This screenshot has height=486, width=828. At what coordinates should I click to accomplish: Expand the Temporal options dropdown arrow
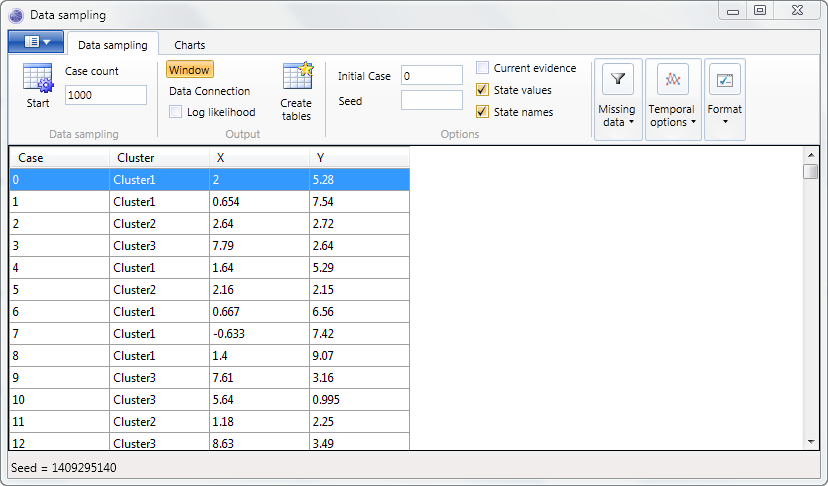tap(693, 123)
